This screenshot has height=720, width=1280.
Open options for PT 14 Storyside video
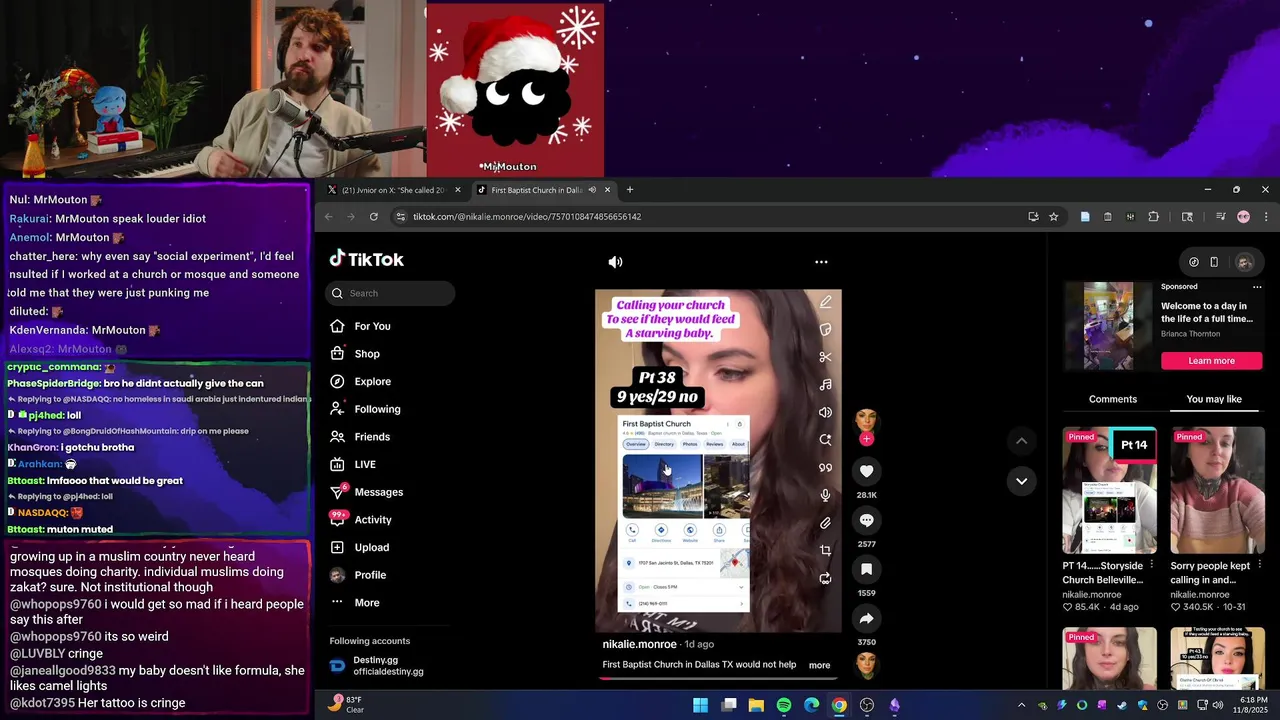[1151, 566]
